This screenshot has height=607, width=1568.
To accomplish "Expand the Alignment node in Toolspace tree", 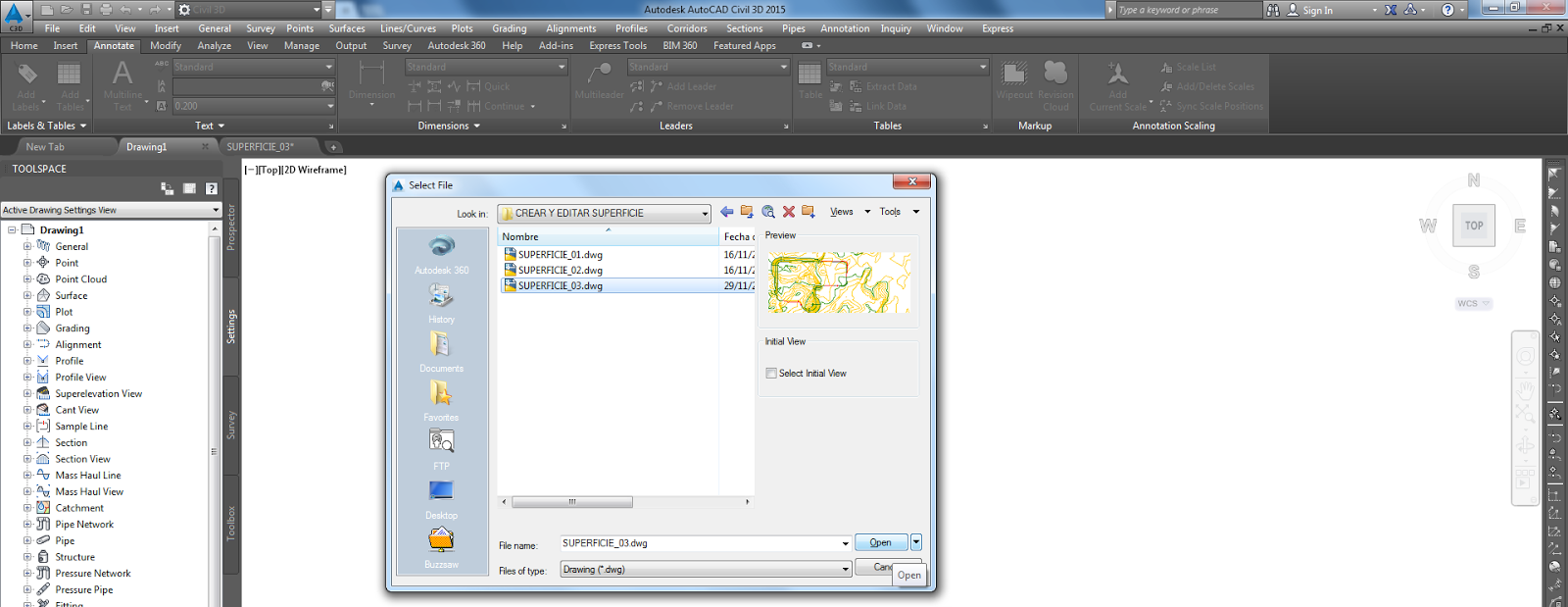I will point(27,344).
